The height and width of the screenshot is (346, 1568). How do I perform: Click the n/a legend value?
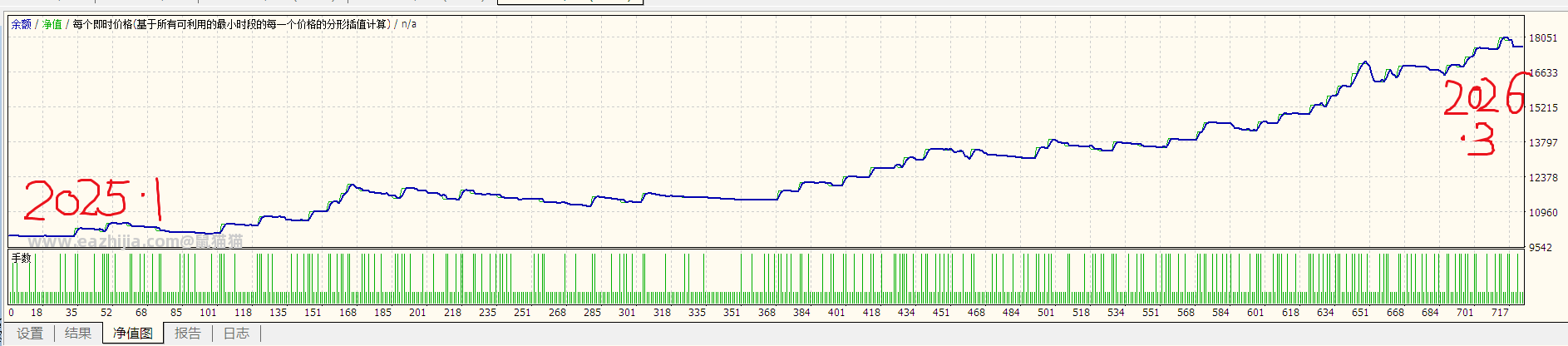409,24
